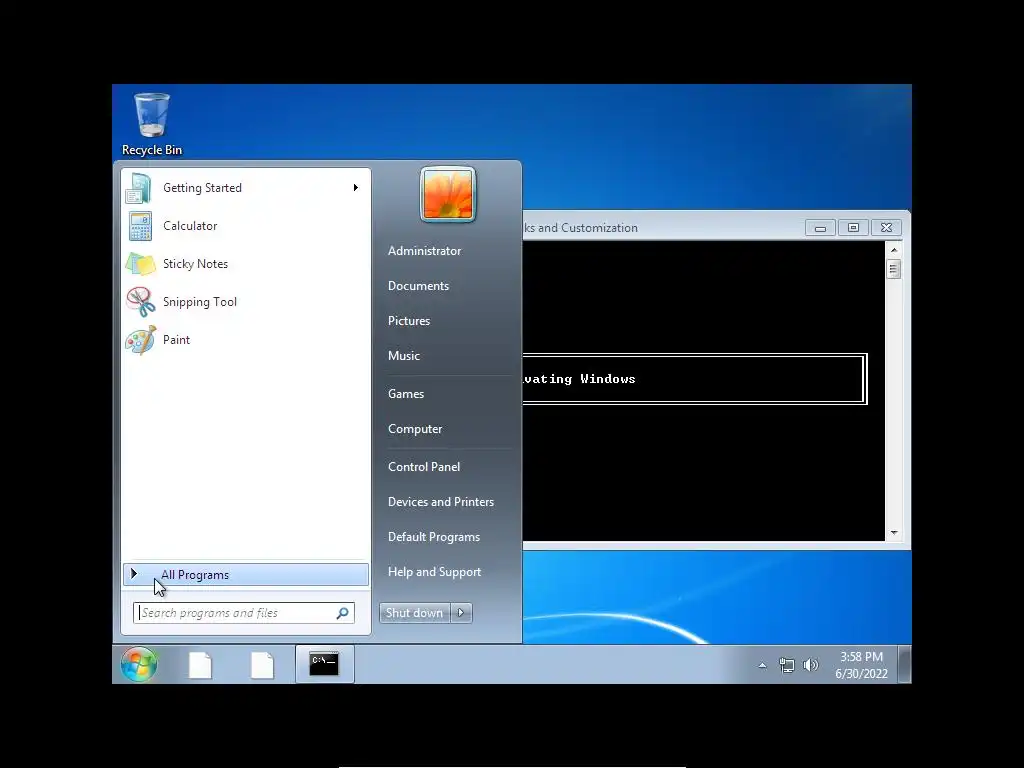Open the Sticky Notes icon
1024x768 pixels.
coord(140,264)
